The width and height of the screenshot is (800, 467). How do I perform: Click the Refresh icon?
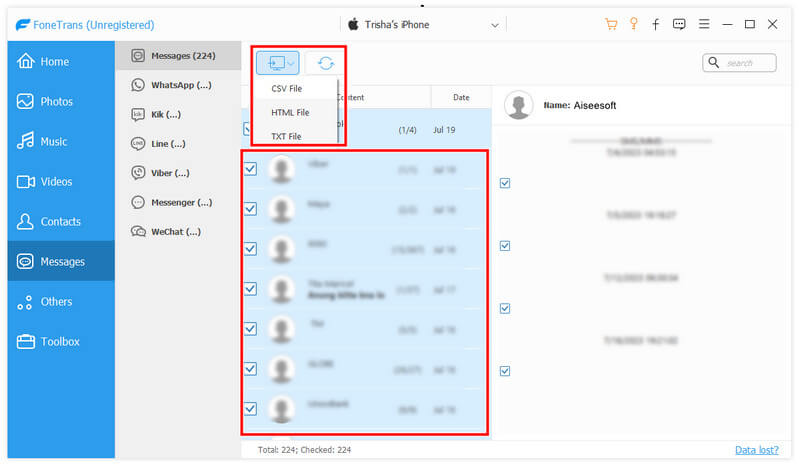[326, 63]
